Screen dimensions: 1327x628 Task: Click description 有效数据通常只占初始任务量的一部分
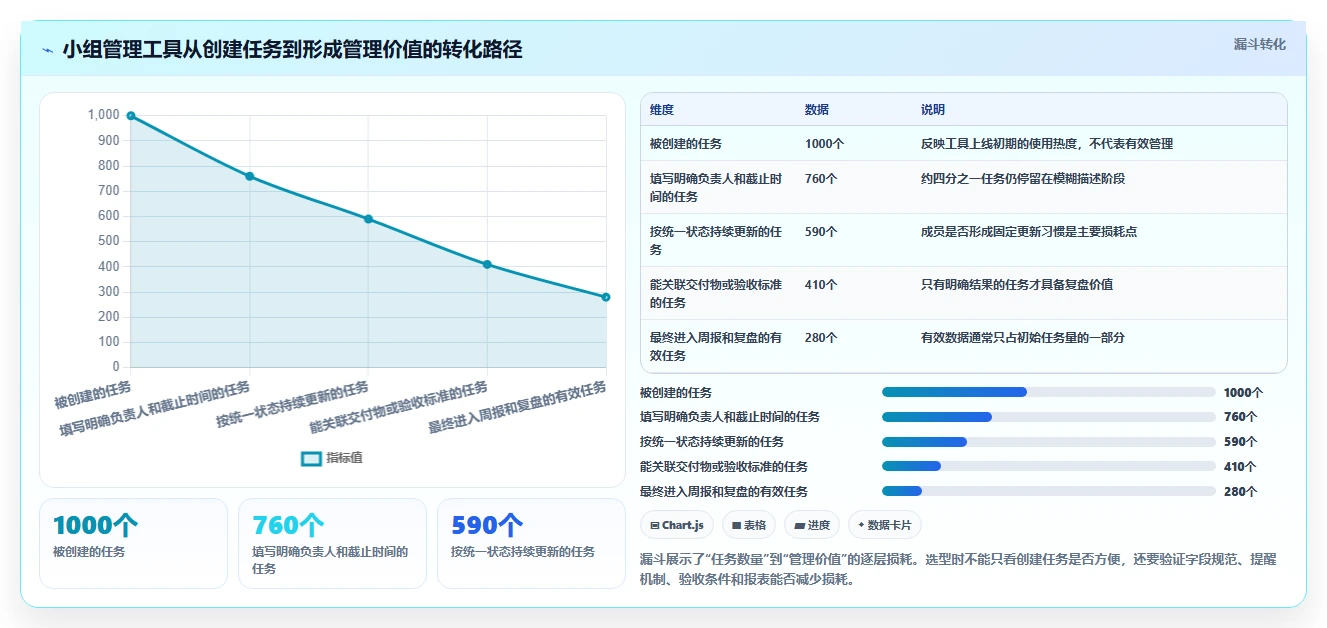1023,338
